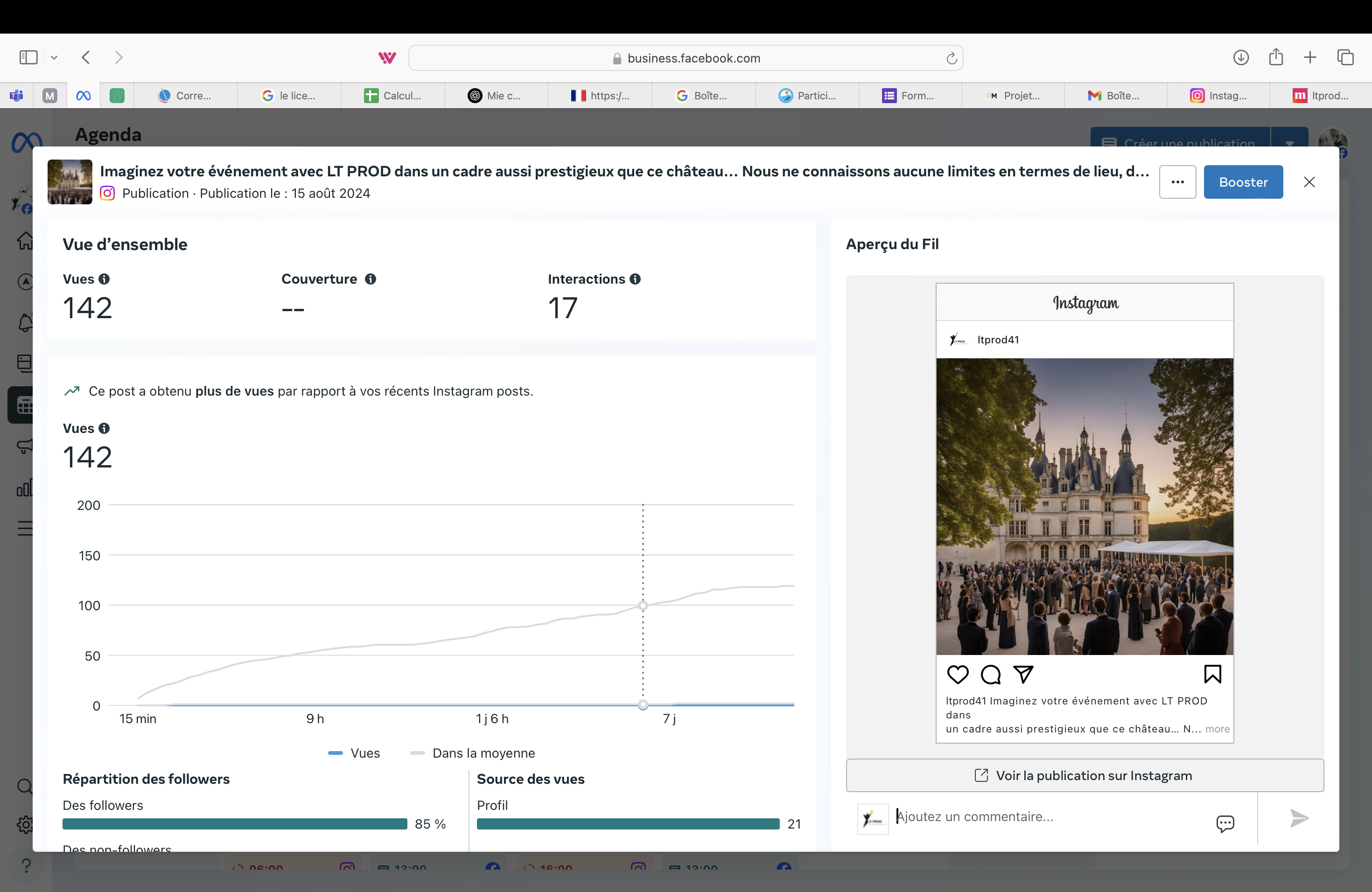
Task: Click the Vues info icon in overview
Action: pos(105,279)
